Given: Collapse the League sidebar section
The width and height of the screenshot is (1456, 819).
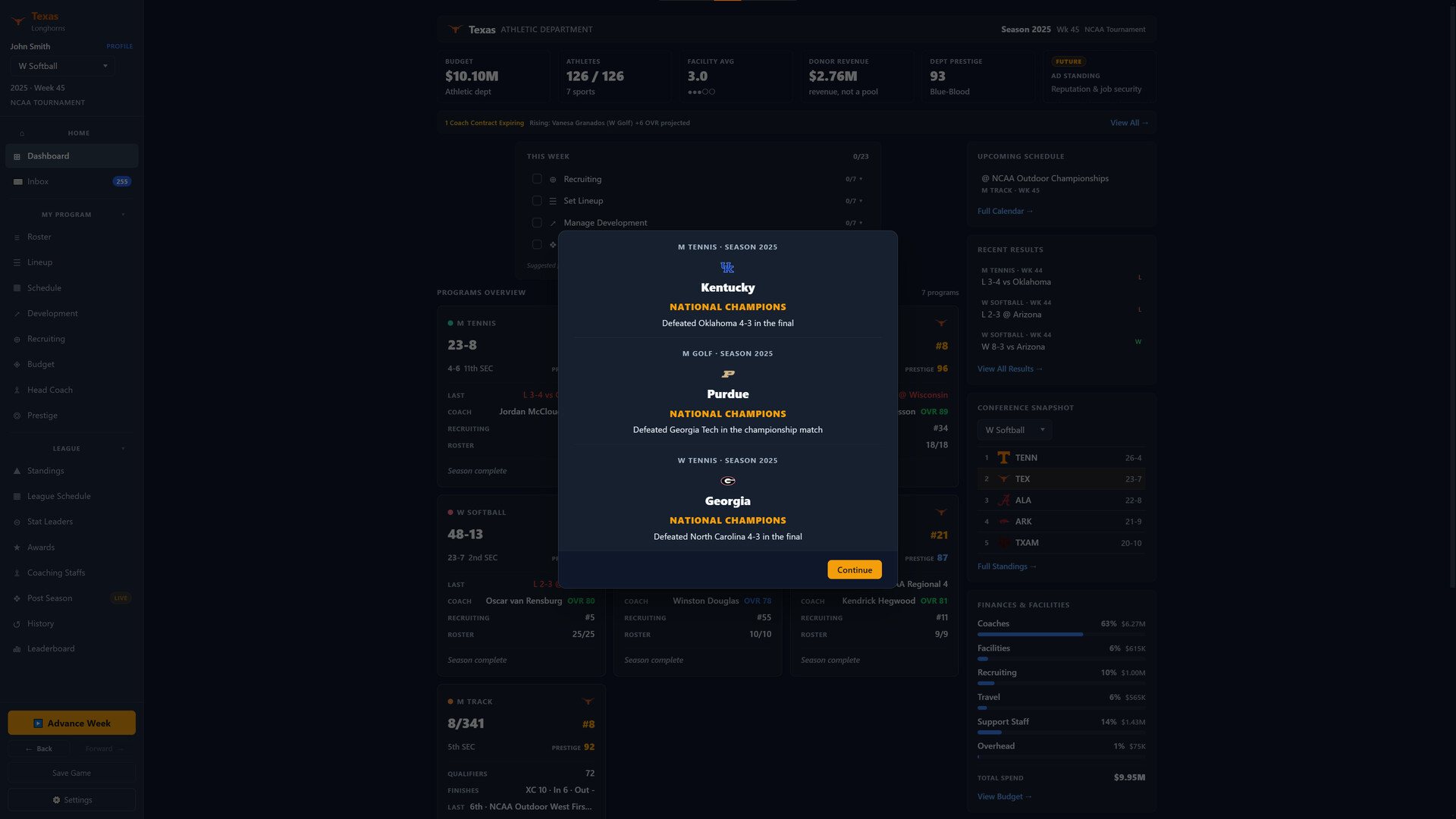Looking at the screenshot, I should point(124,449).
